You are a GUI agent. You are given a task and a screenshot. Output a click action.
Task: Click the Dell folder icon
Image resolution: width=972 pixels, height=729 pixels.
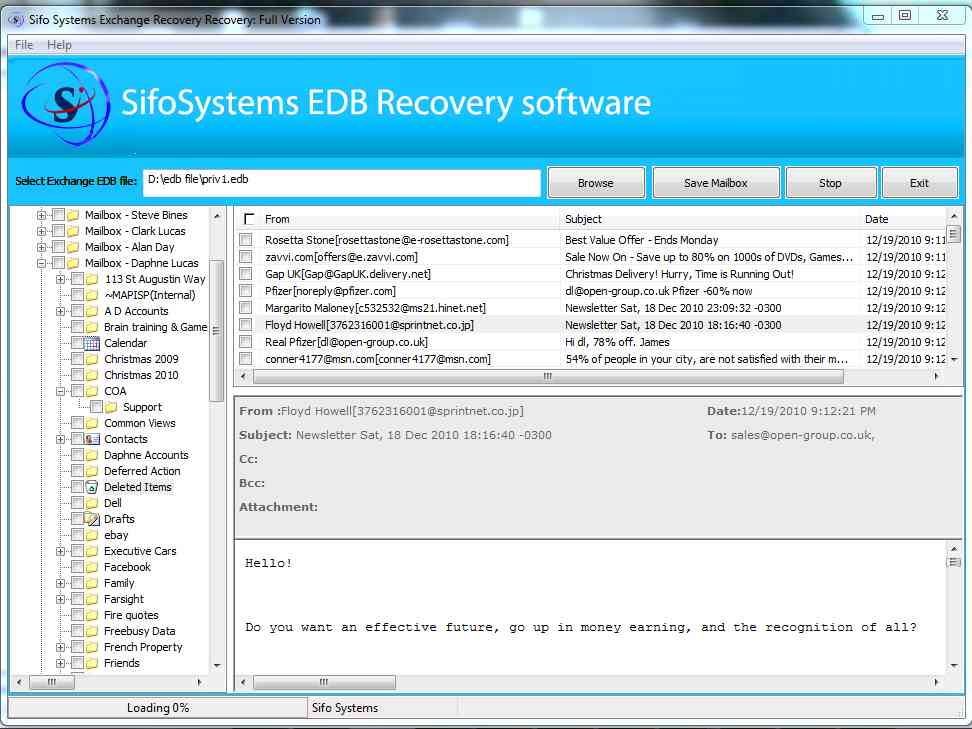92,503
